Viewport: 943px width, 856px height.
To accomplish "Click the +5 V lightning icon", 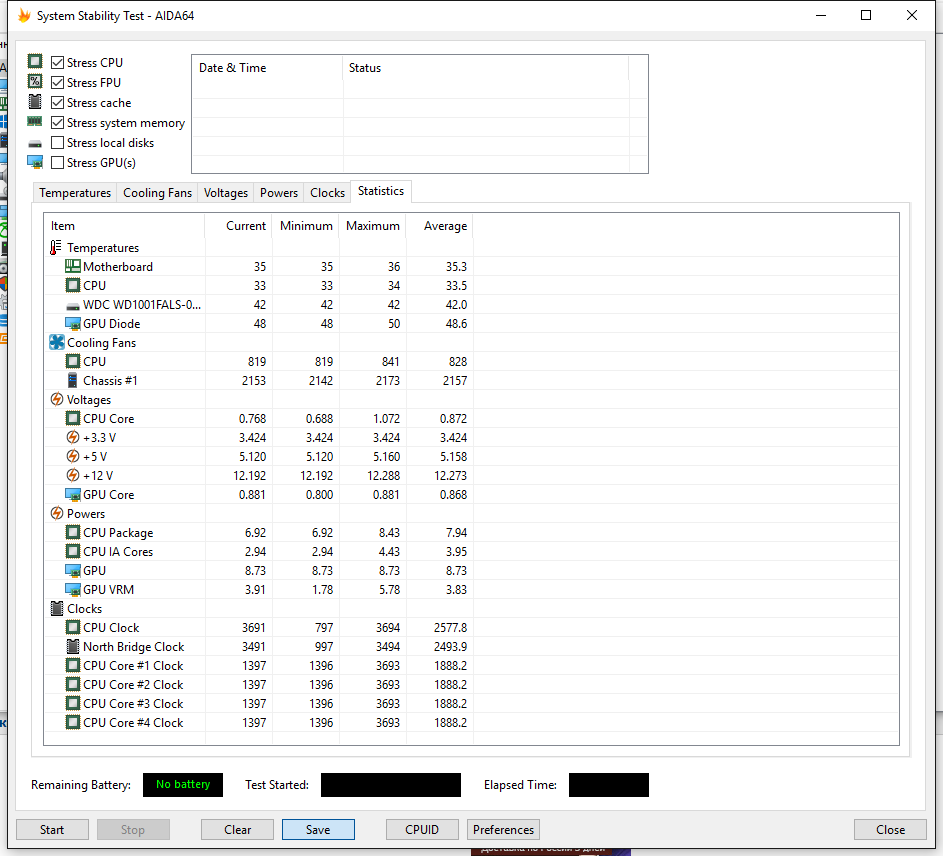I will pos(73,456).
